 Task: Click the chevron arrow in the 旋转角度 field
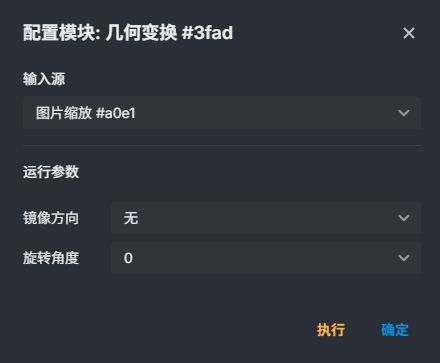click(x=404, y=258)
